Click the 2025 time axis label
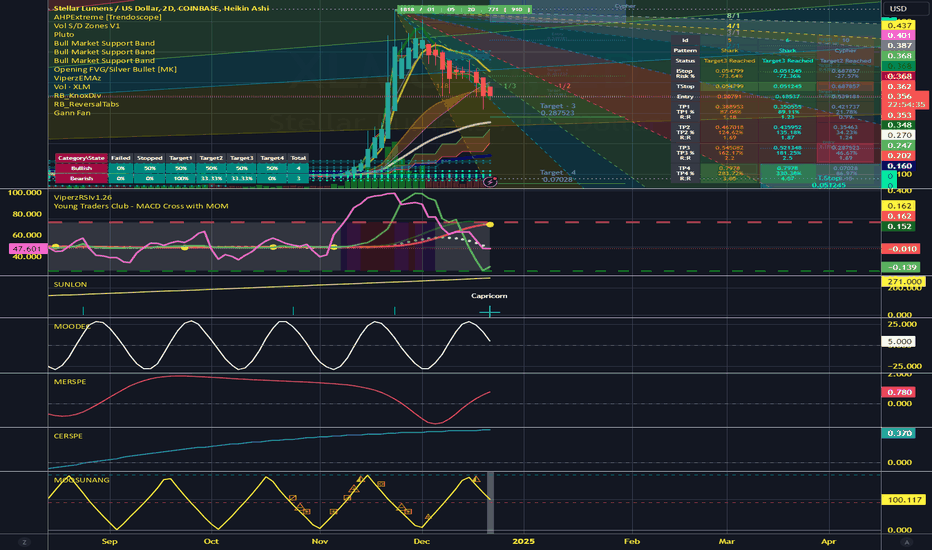 point(523,542)
